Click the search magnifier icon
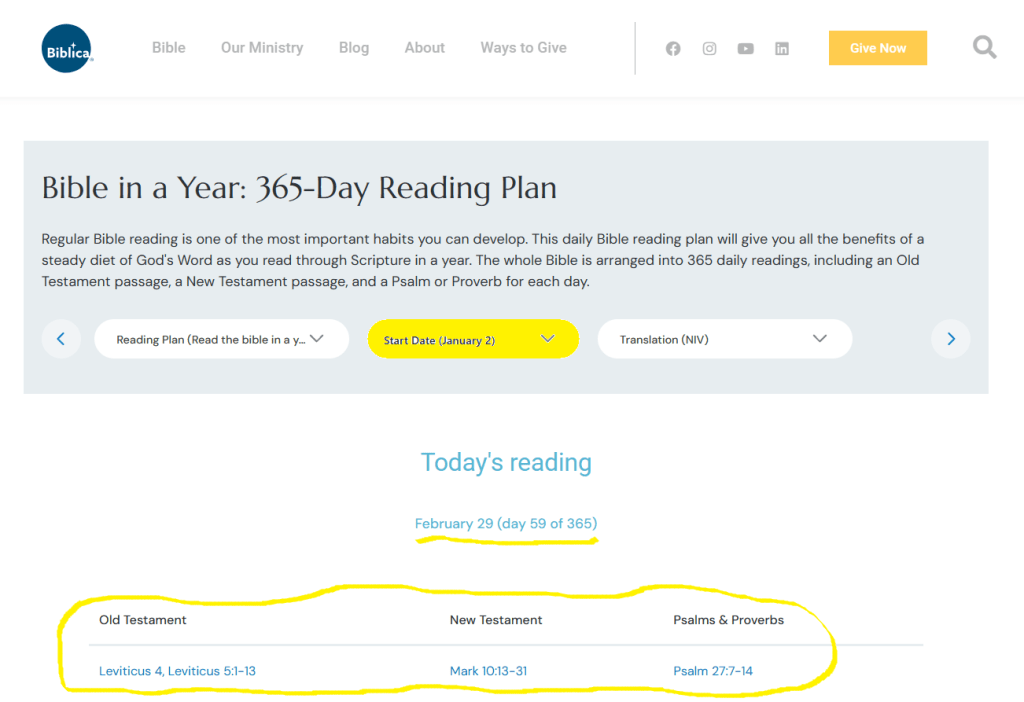 click(984, 47)
